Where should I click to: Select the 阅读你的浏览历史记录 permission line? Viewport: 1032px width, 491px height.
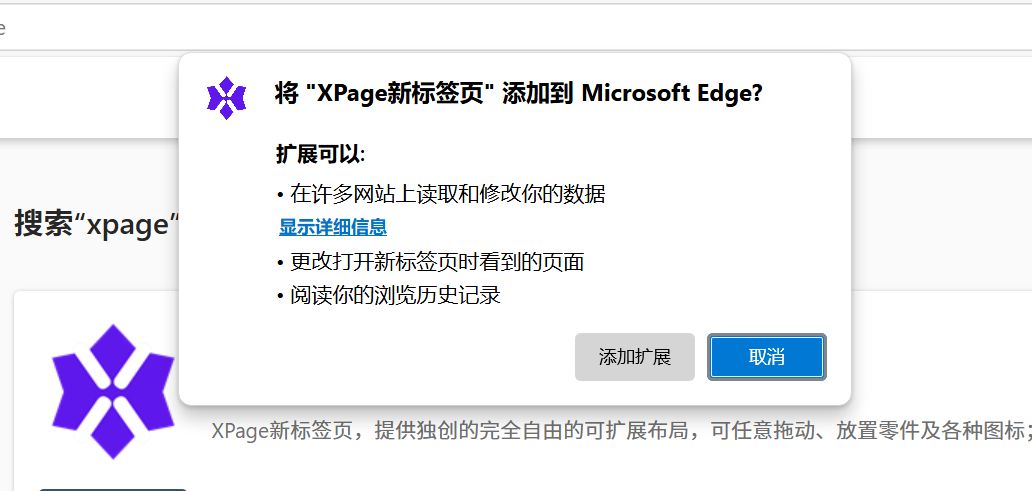tap(395, 295)
